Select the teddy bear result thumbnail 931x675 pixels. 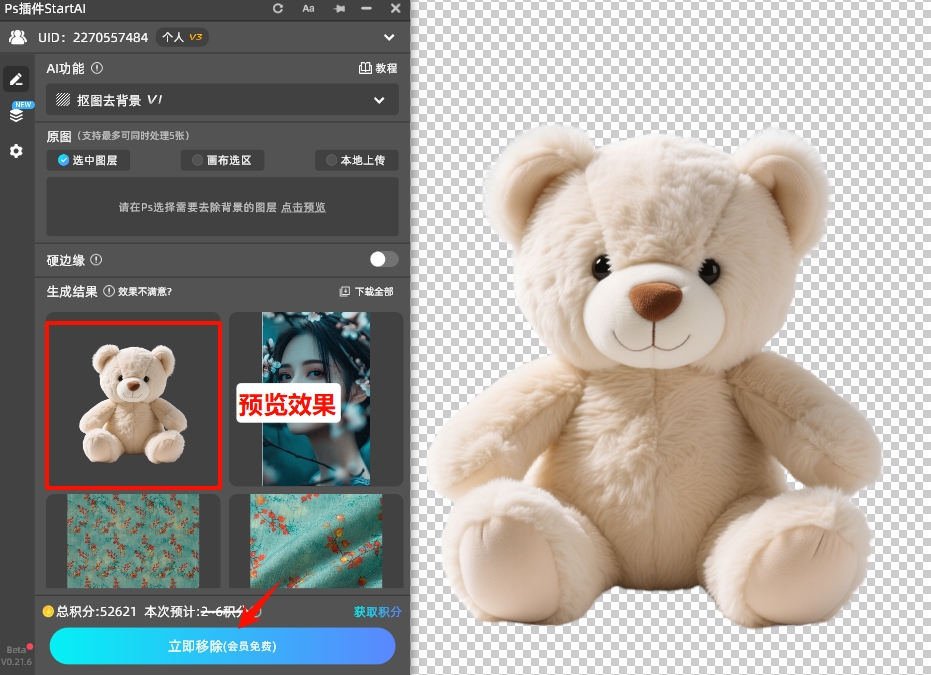(133, 404)
